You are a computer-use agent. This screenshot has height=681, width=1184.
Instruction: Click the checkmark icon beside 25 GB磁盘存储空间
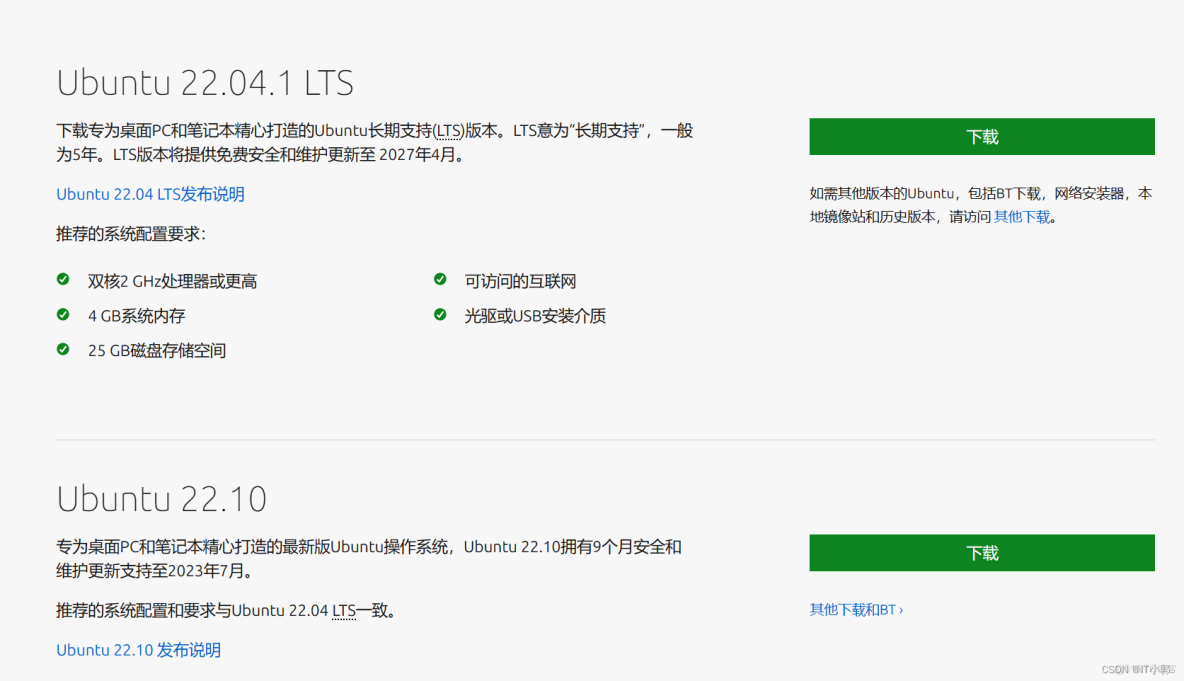click(63, 350)
